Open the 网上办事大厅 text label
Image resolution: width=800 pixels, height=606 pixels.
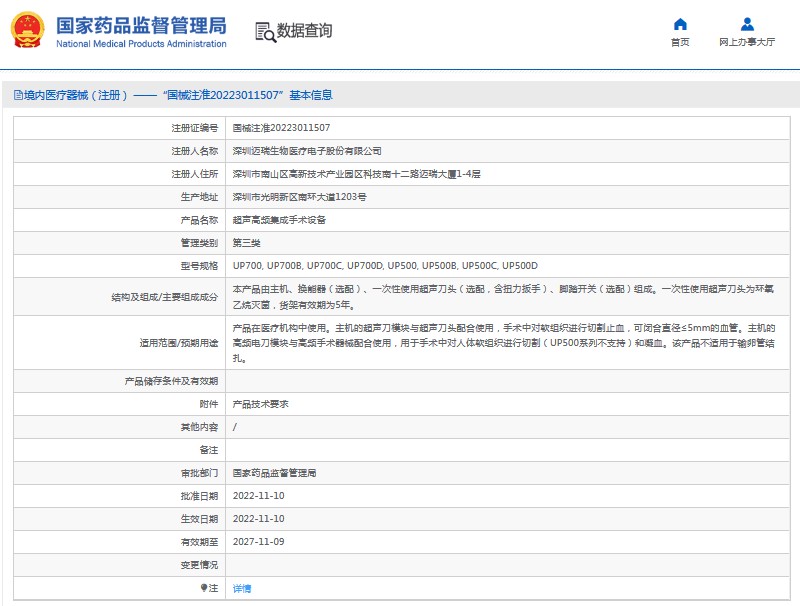(x=747, y=43)
